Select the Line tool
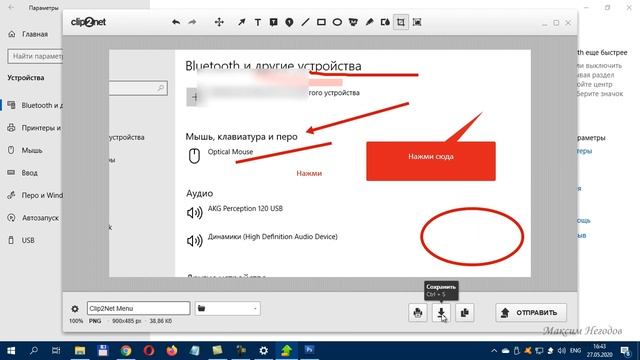Screen dimensions: 640x360 tap(305, 22)
